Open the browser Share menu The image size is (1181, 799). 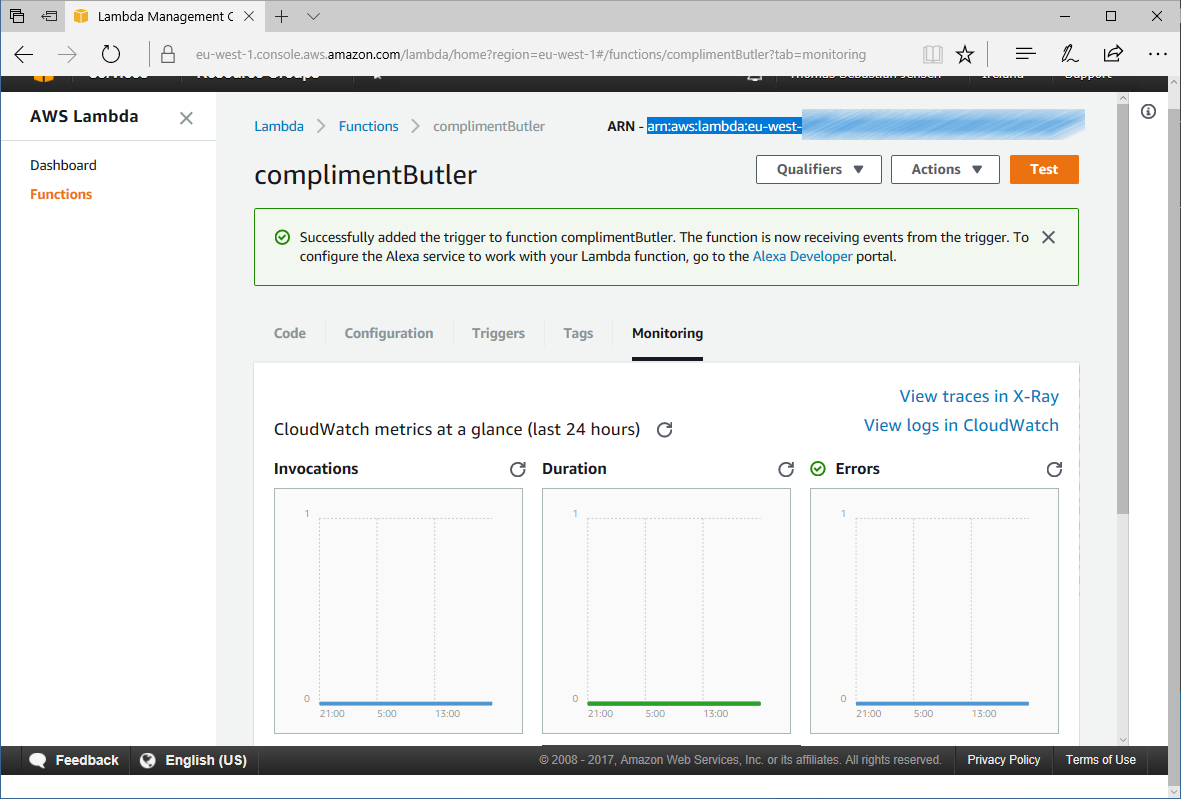pos(1112,54)
